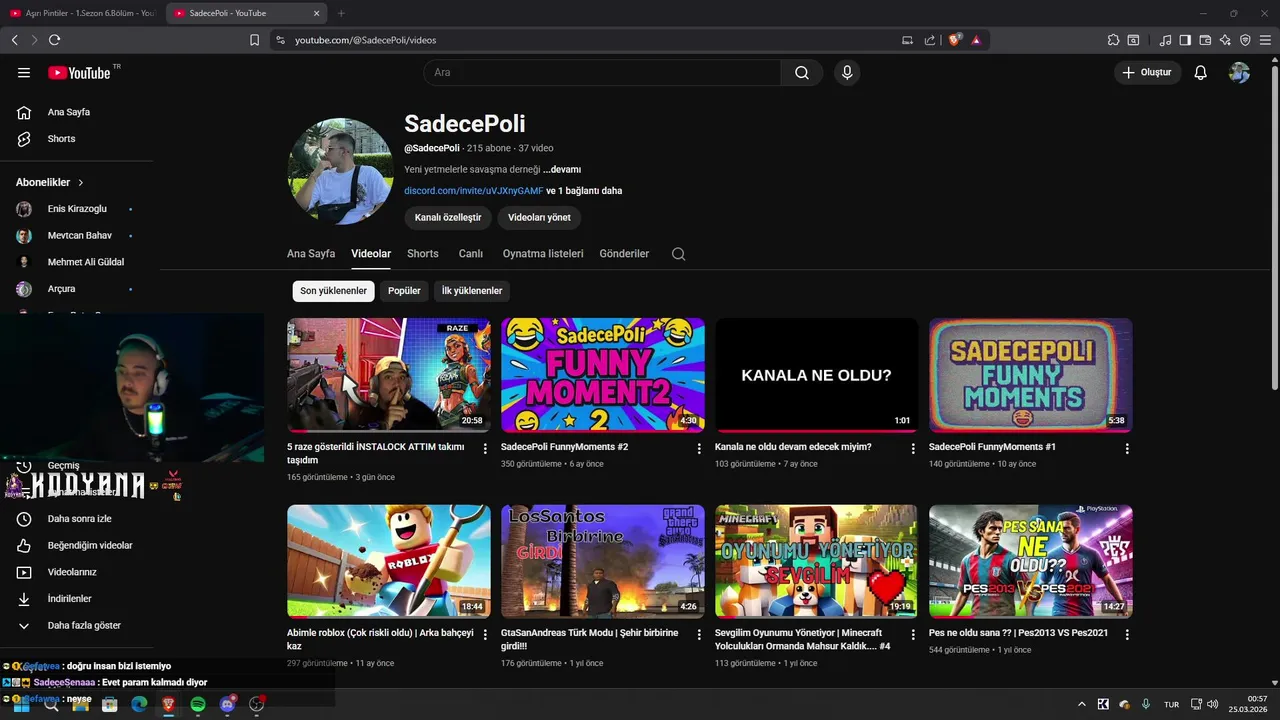The width and height of the screenshot is (1280, 720).
Task: Open the Brave Rewards triangle icon
Action: coord(976,40)
